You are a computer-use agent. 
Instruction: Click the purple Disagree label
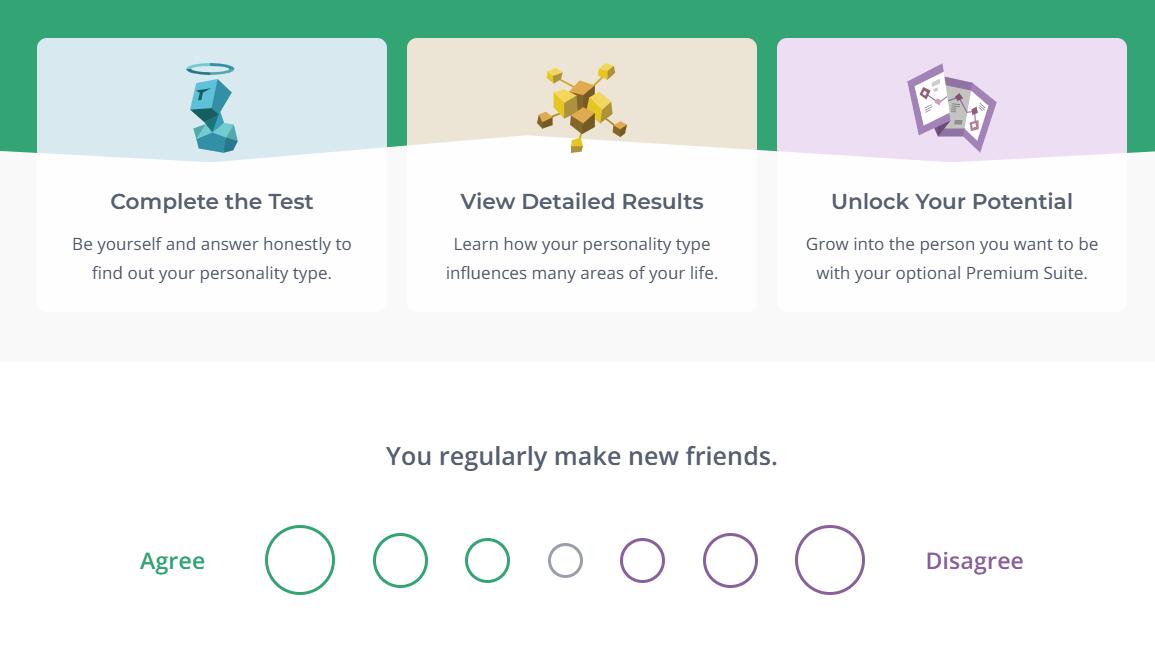click(974, 561)
